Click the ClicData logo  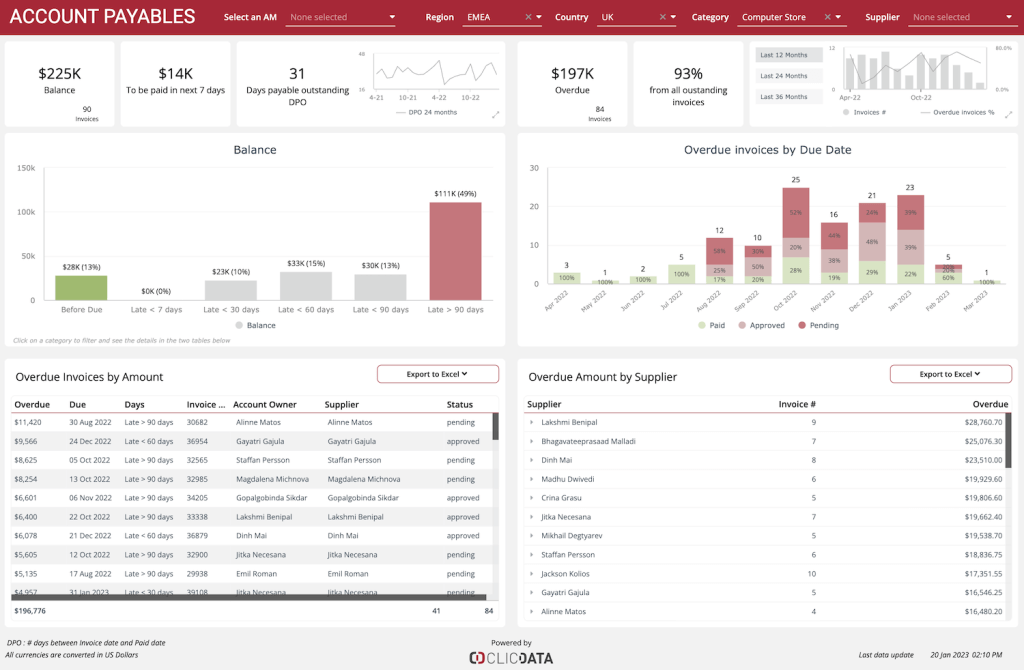click(x=511, y=657)
